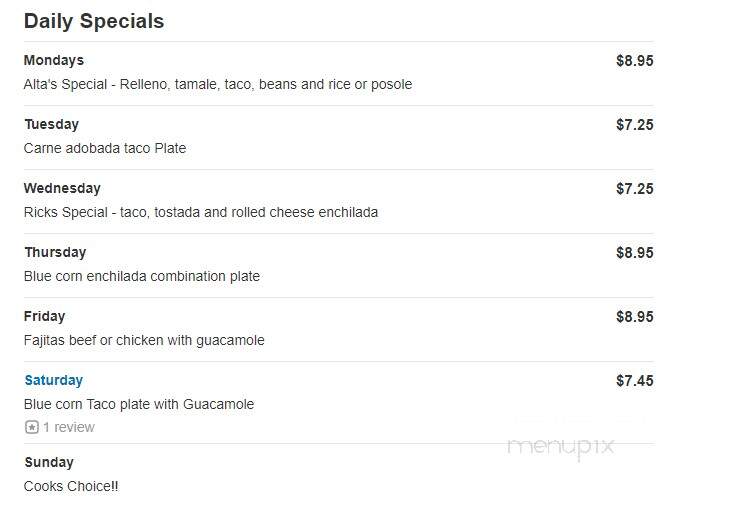Click the Alta's Special description text
This screenshot has width=740, height=529.
218,84
